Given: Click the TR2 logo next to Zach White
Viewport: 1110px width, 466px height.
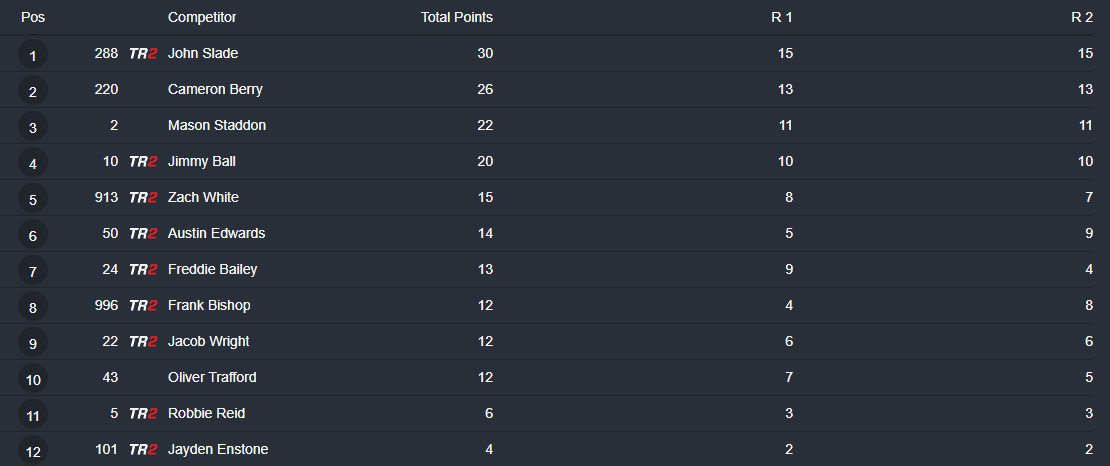Looking at the screenshot, I should pyautogui.click(x=143, y=198).
